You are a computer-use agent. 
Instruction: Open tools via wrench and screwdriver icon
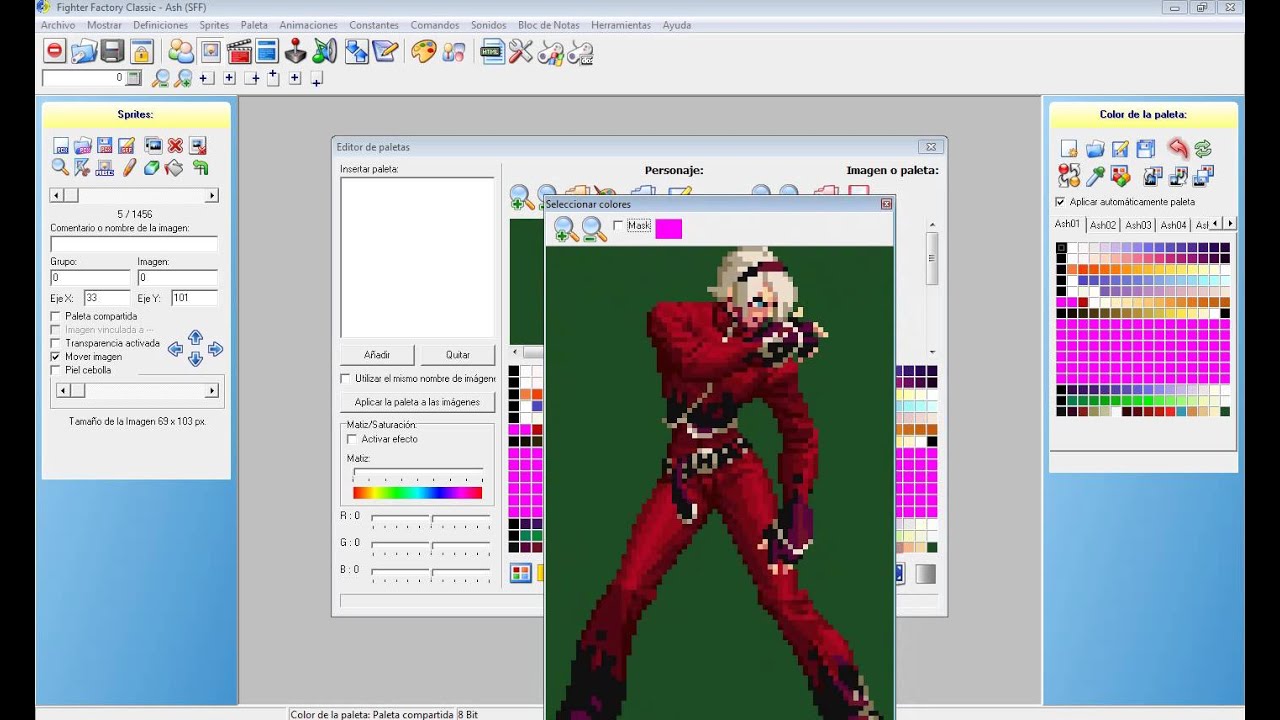521,51
